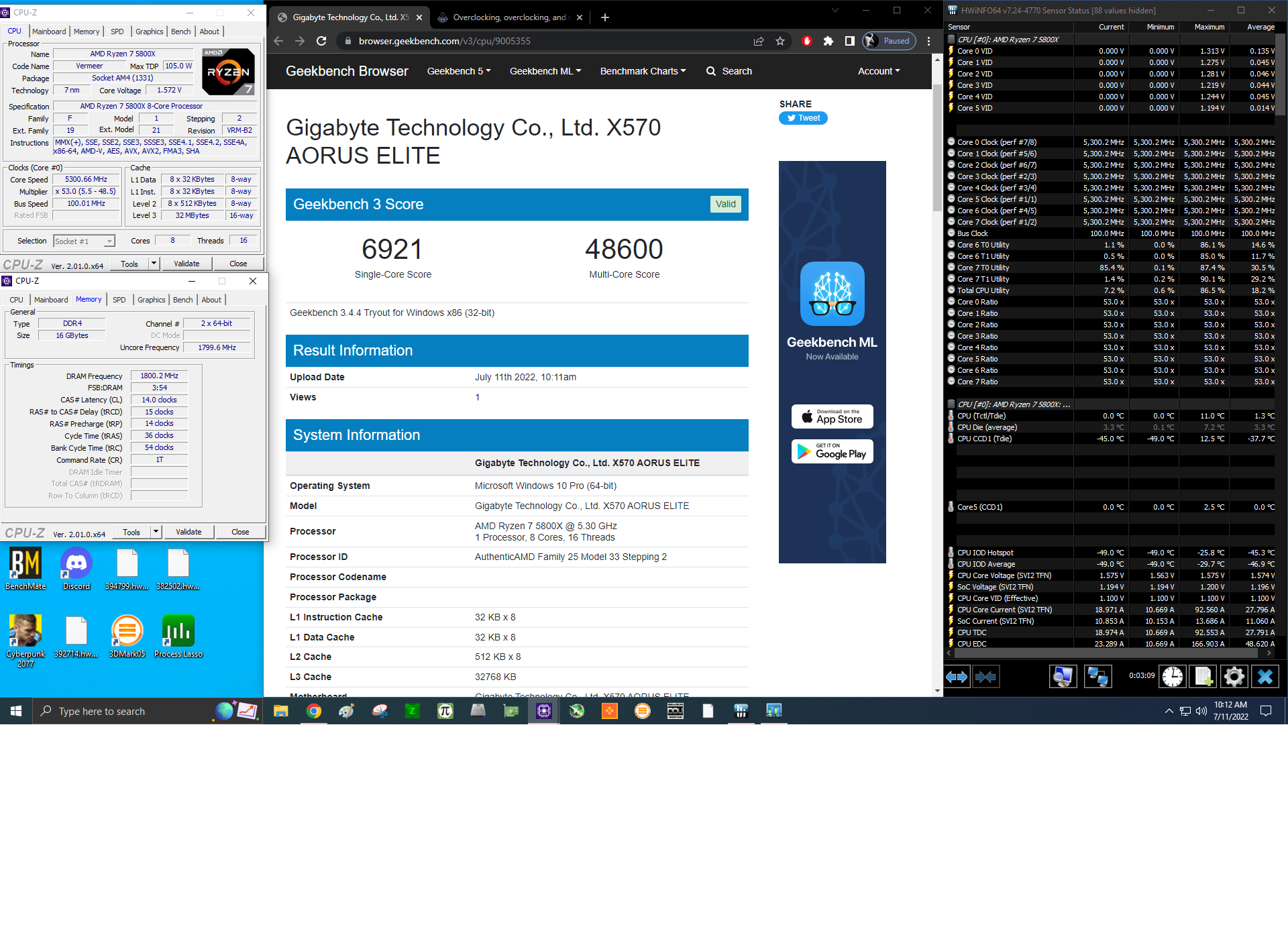Open HWiNFO sensor settings gear
Viewport: 1288px width, 947px height.
point(1234,677)
